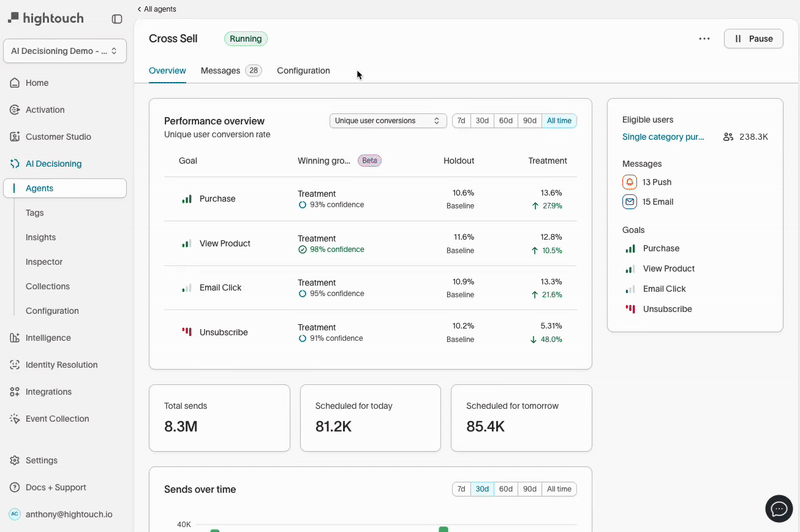Open Event Collection in the sidebar
Viewport: 800px width, 532px height.
point(57,419)
